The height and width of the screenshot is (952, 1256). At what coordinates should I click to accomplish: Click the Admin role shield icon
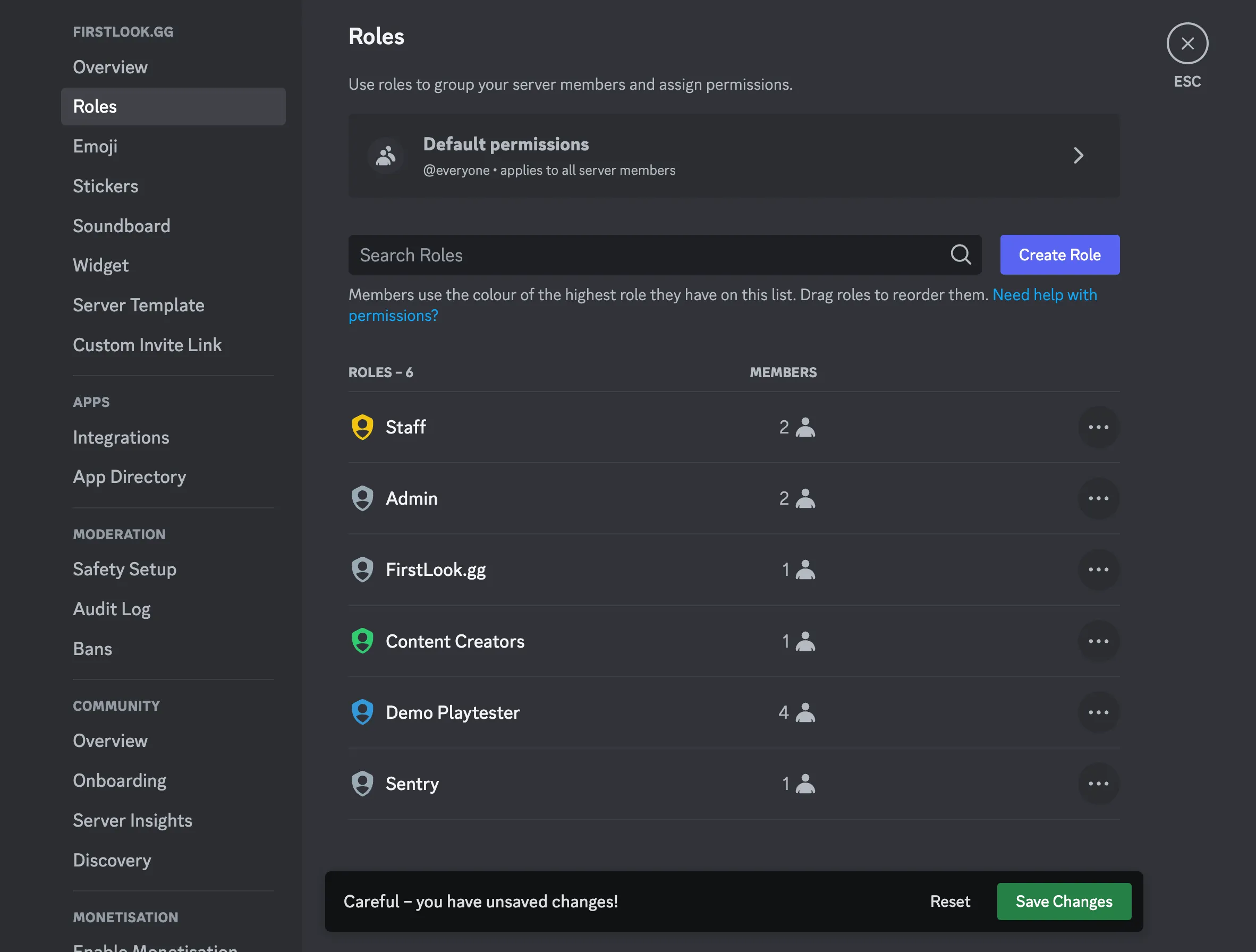(x=362, y=497)
